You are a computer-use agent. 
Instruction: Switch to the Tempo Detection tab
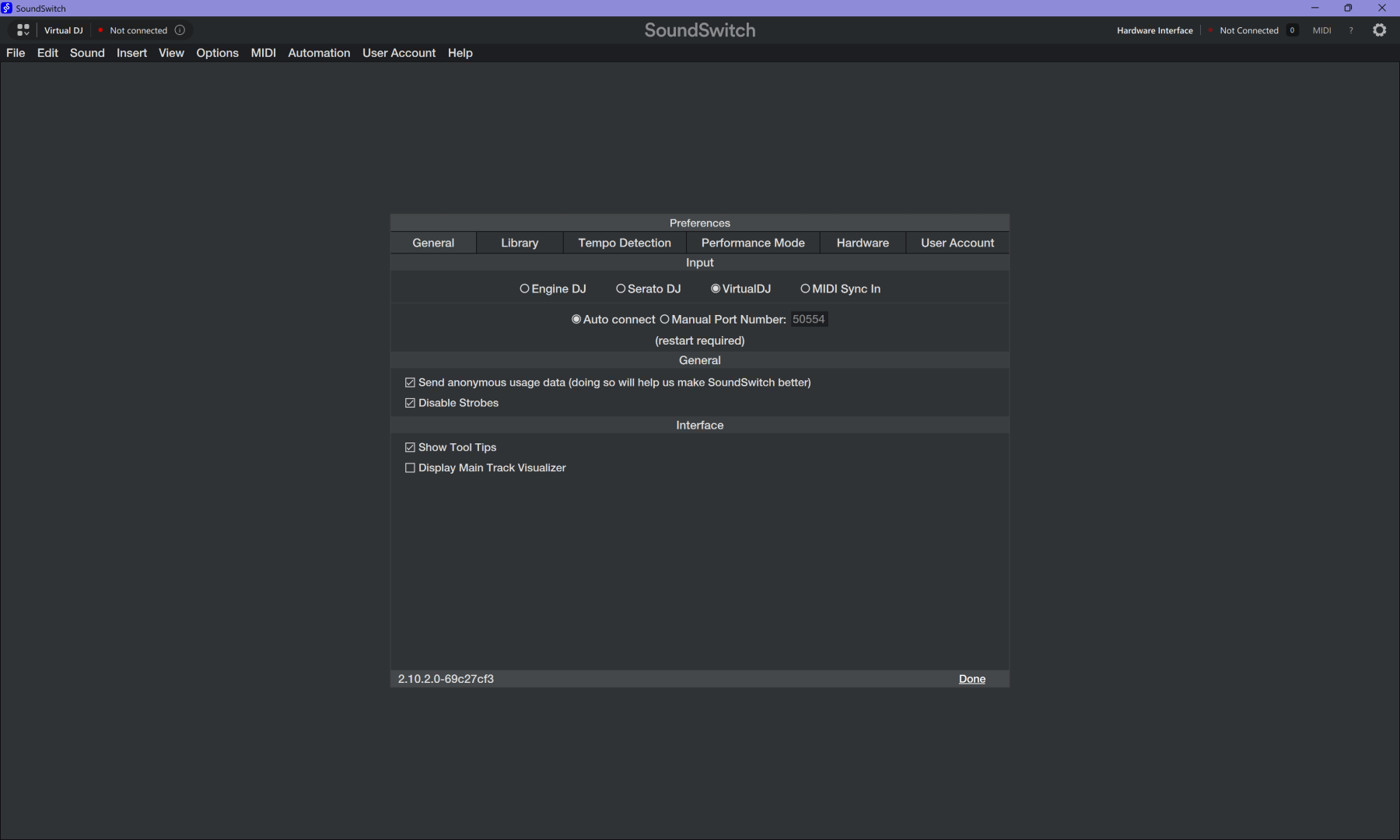click(x=624, y=243)
